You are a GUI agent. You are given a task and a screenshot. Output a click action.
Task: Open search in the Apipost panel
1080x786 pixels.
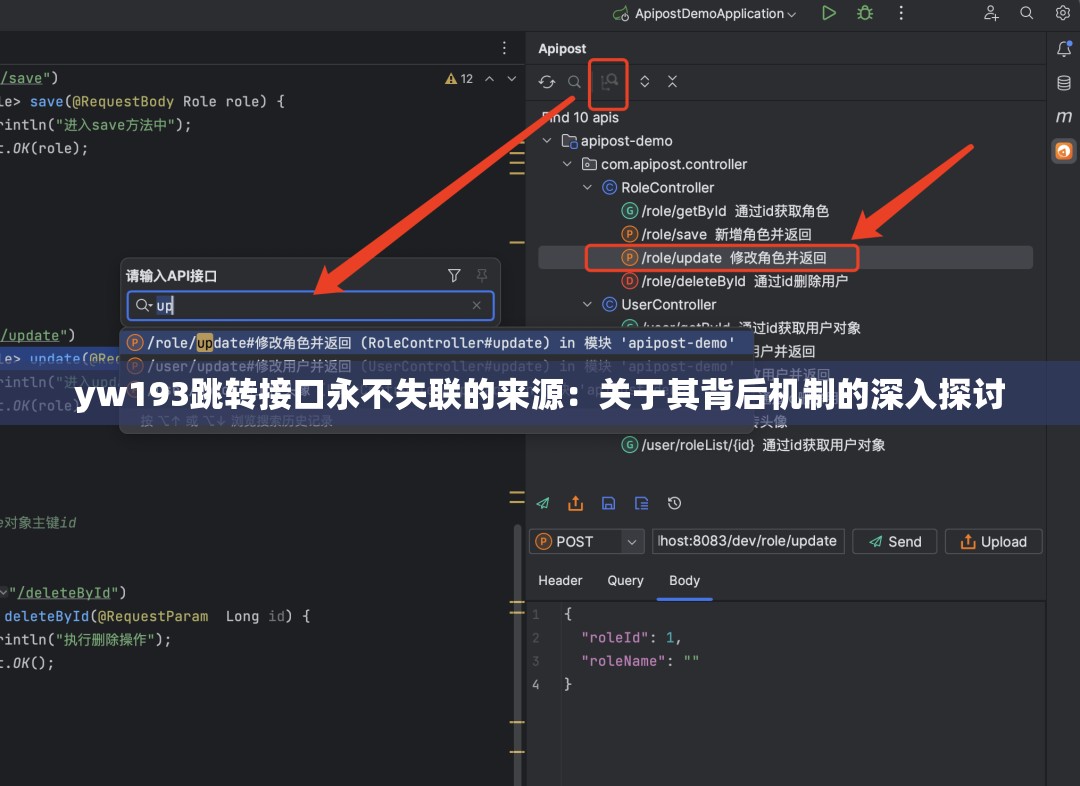pyautogui.click(x=573, y=80)
